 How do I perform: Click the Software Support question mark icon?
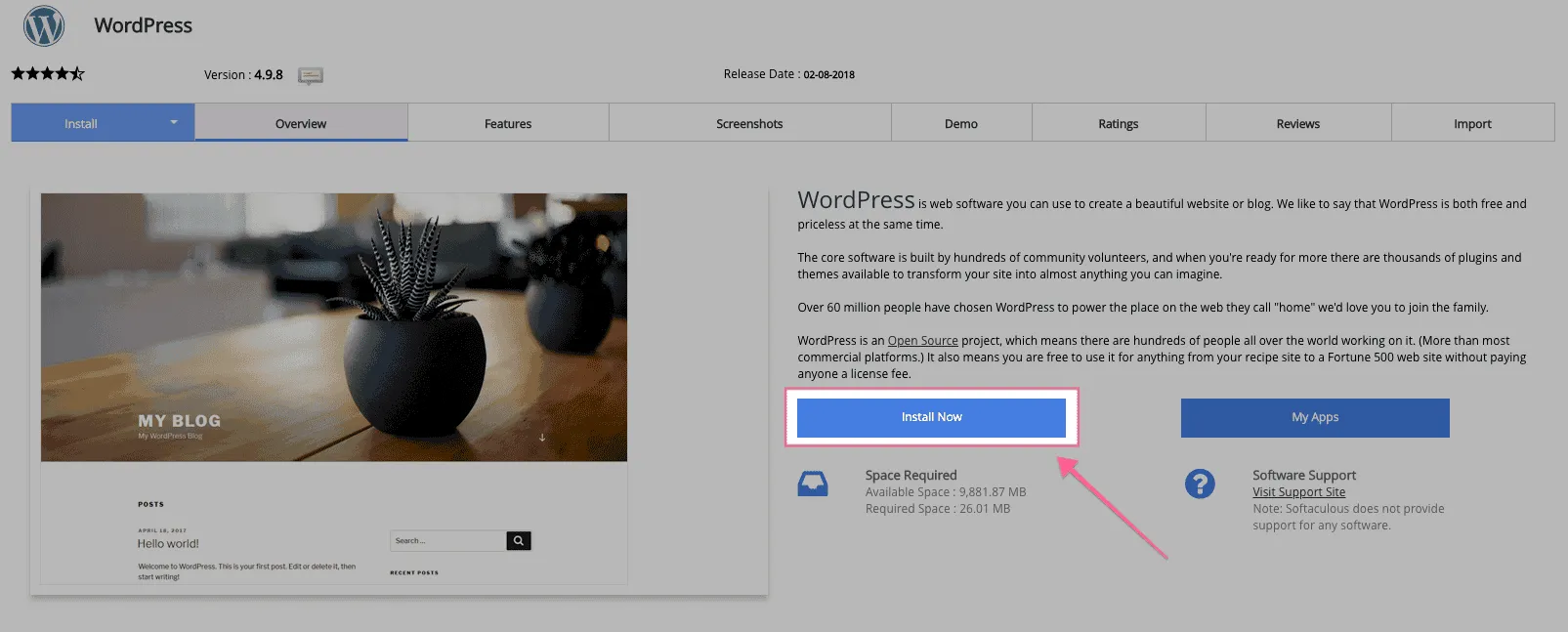tap(1200, 484)
